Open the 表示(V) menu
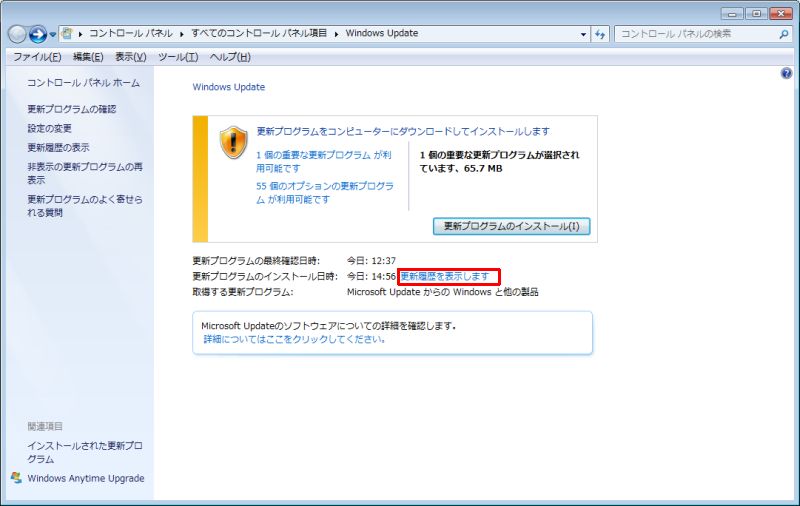 click(131, 57)
